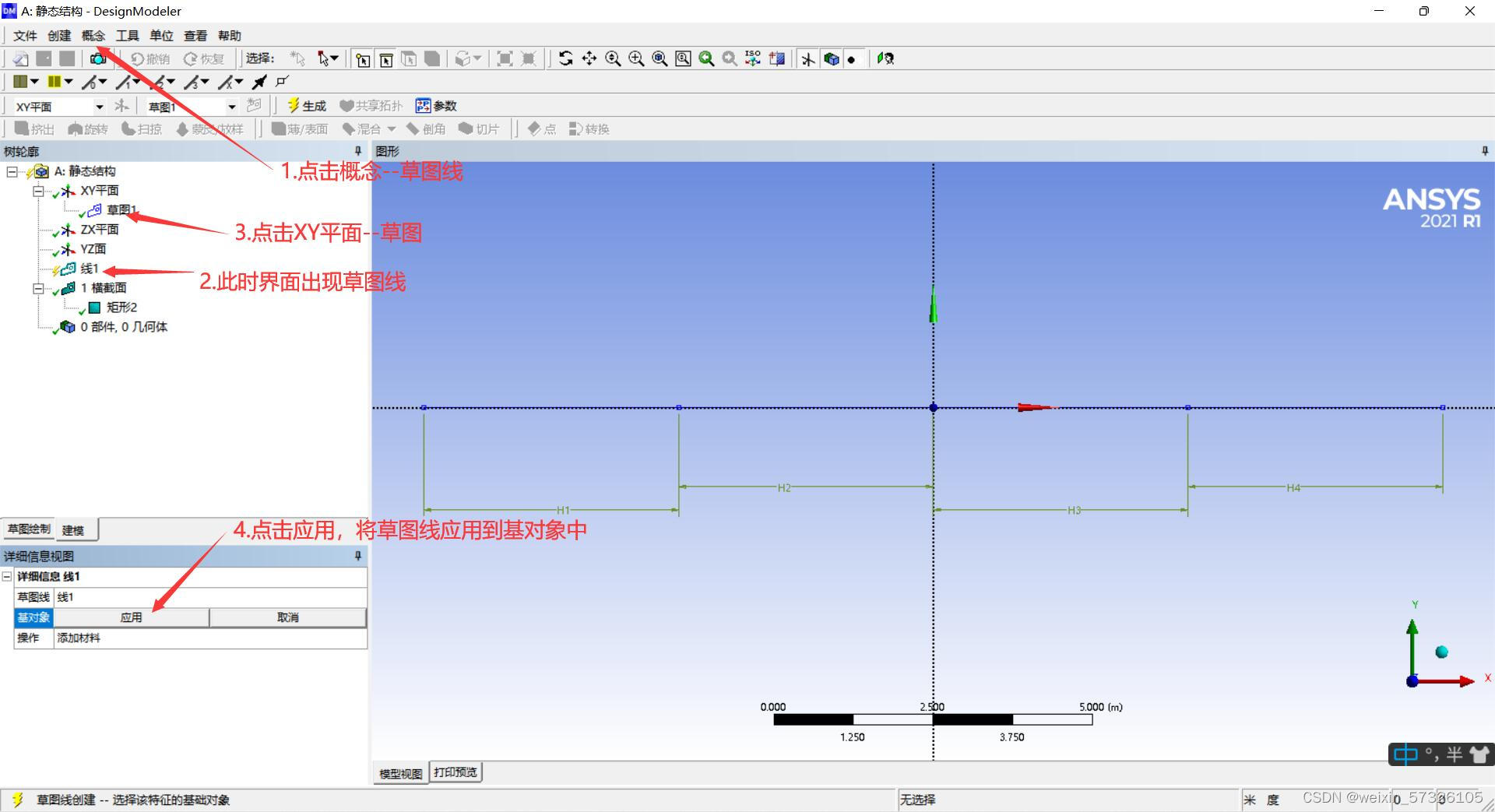Click the 取消 cancel button

(287, 617)
